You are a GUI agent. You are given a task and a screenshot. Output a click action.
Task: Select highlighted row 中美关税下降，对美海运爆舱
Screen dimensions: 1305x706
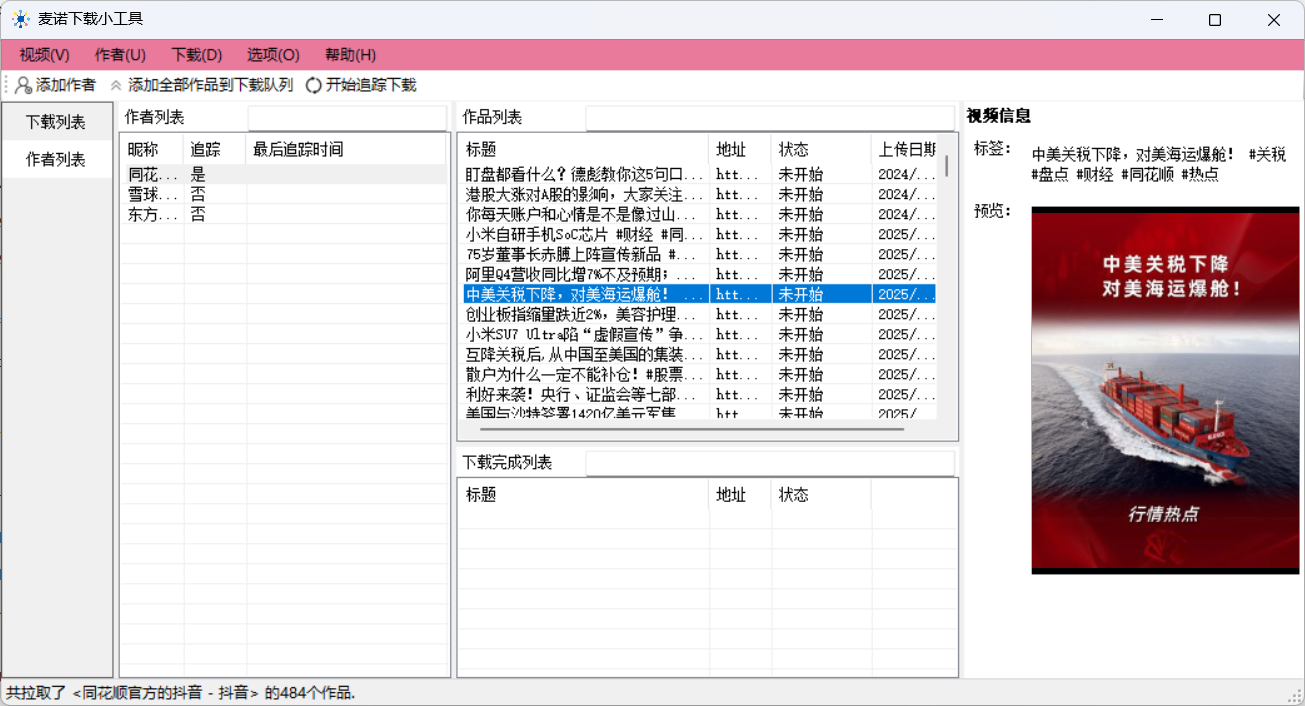pos(700,294)
